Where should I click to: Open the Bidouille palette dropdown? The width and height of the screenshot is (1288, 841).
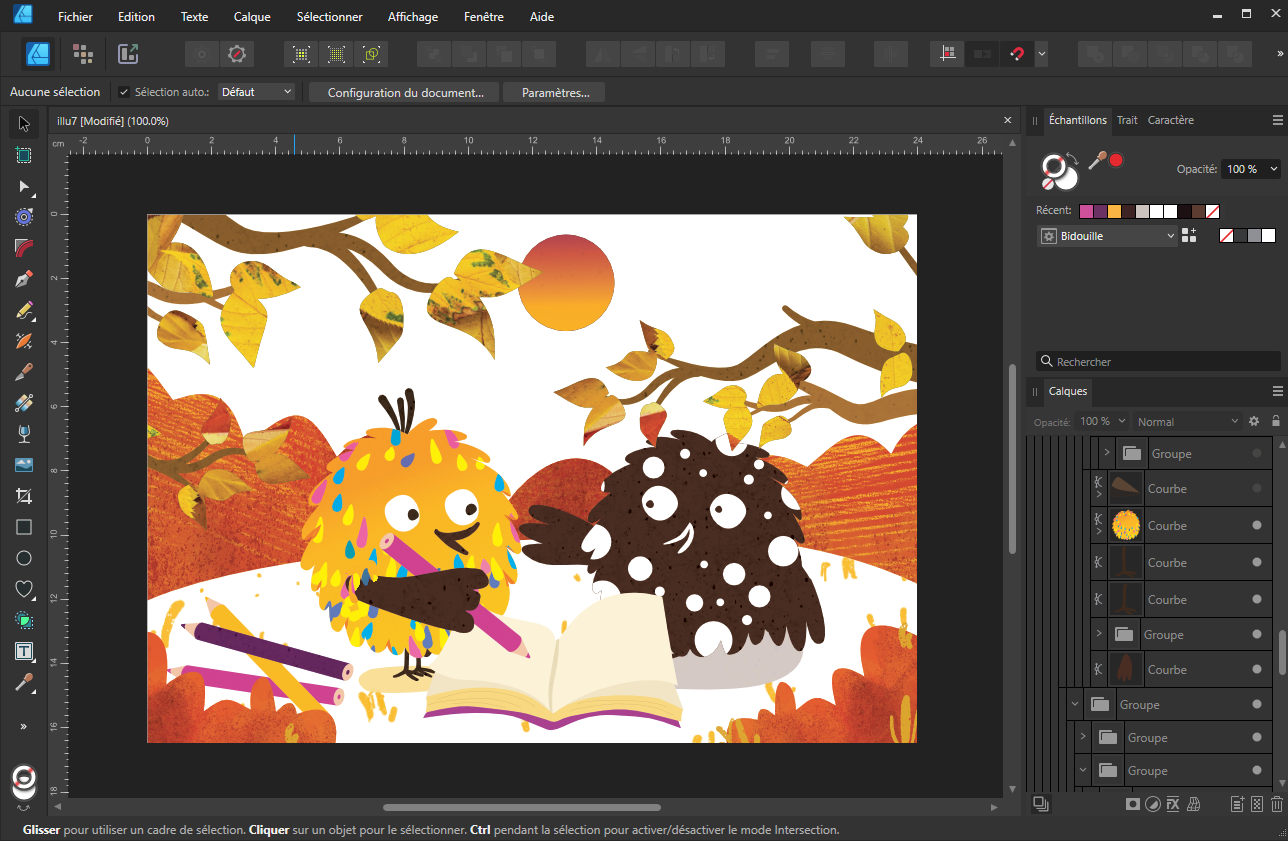pyautogui.click(x=1107, y=236)
